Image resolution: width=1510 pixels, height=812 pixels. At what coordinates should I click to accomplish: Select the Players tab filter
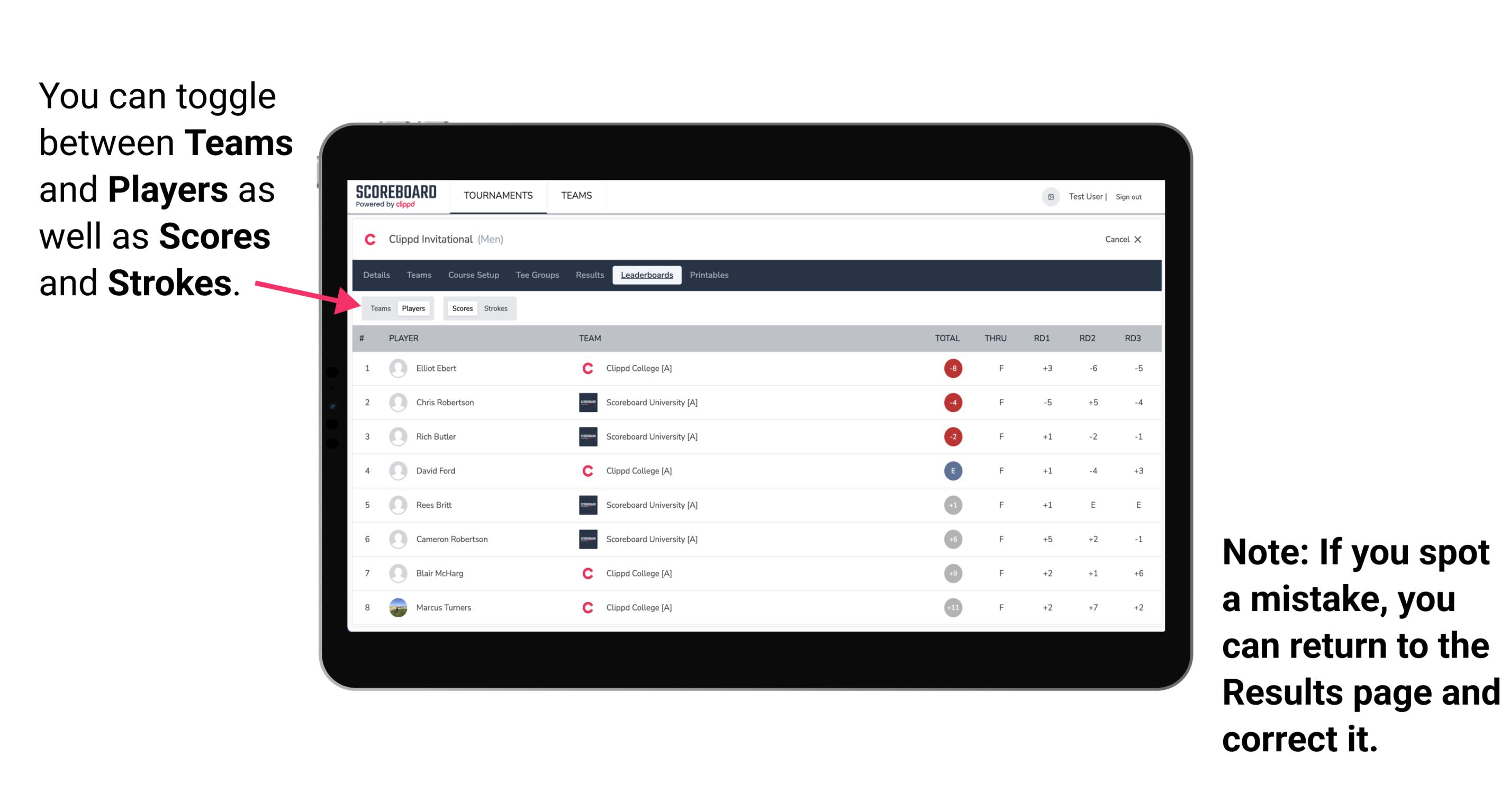(x=413, y=308)
